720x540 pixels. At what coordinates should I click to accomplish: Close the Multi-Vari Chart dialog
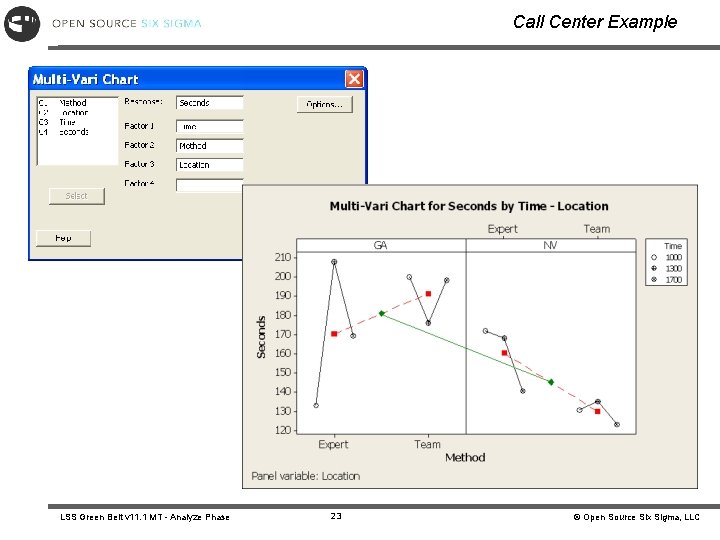click(354, 79)
